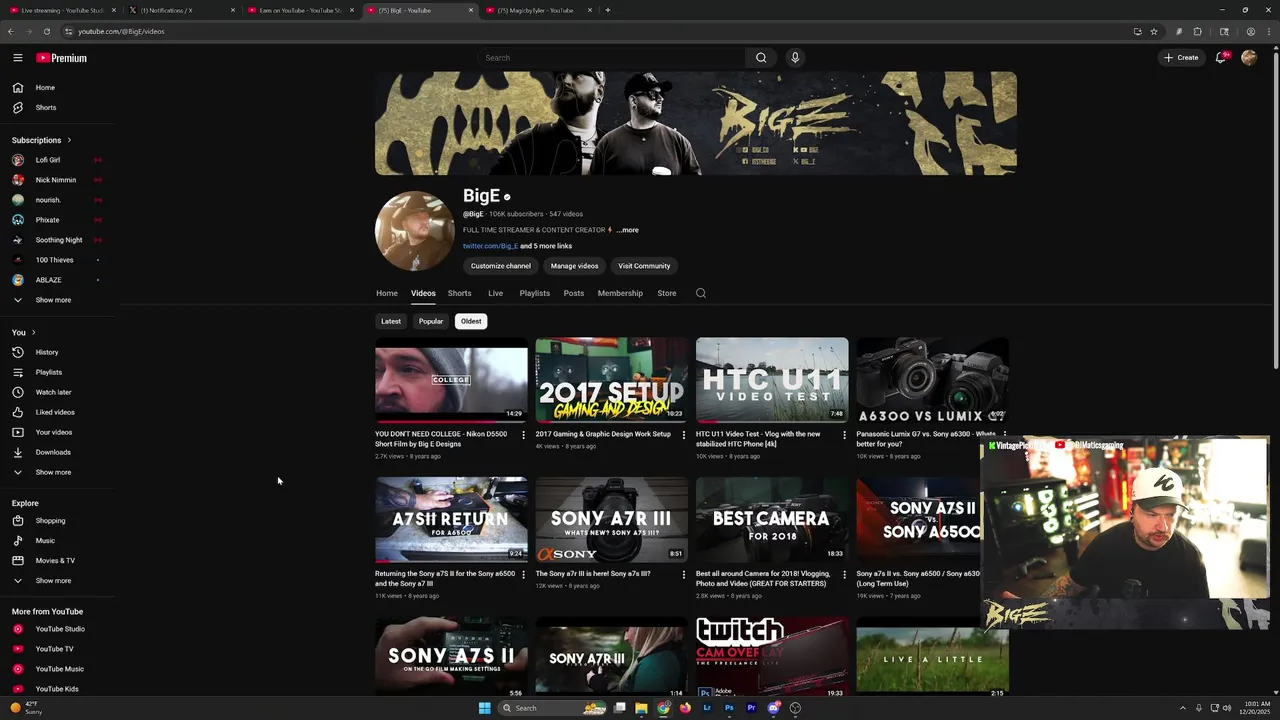Switch to the channel Live tab
The width and height of the screenshot is (1280, 720).
495,293
